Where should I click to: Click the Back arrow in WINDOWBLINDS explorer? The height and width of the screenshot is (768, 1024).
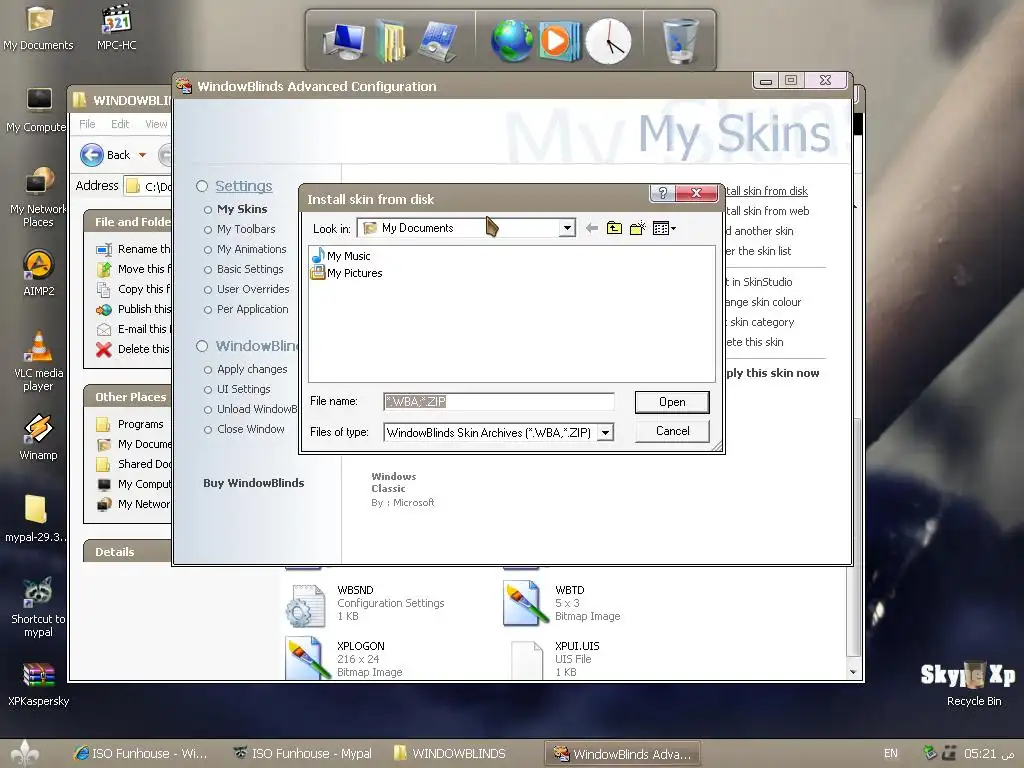(92, 155)
